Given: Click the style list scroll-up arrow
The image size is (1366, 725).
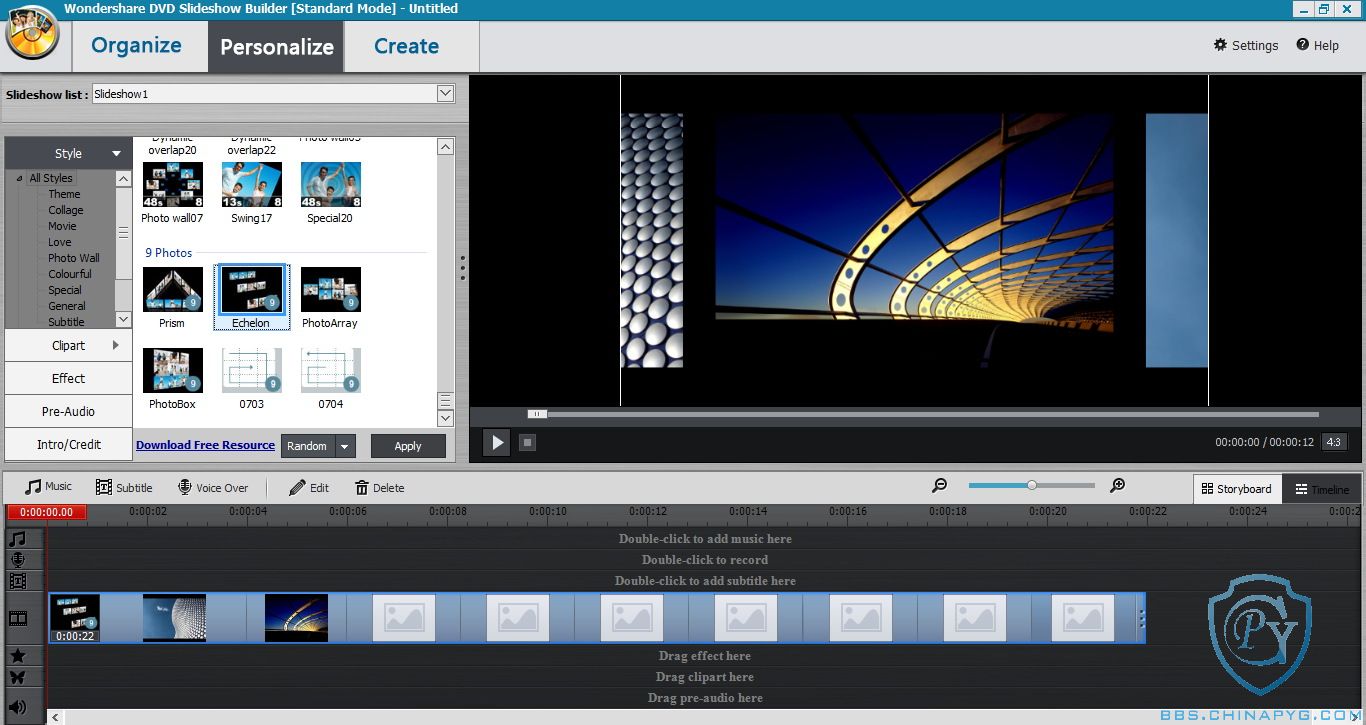Looking at the screenshot, I should [445, 147].
